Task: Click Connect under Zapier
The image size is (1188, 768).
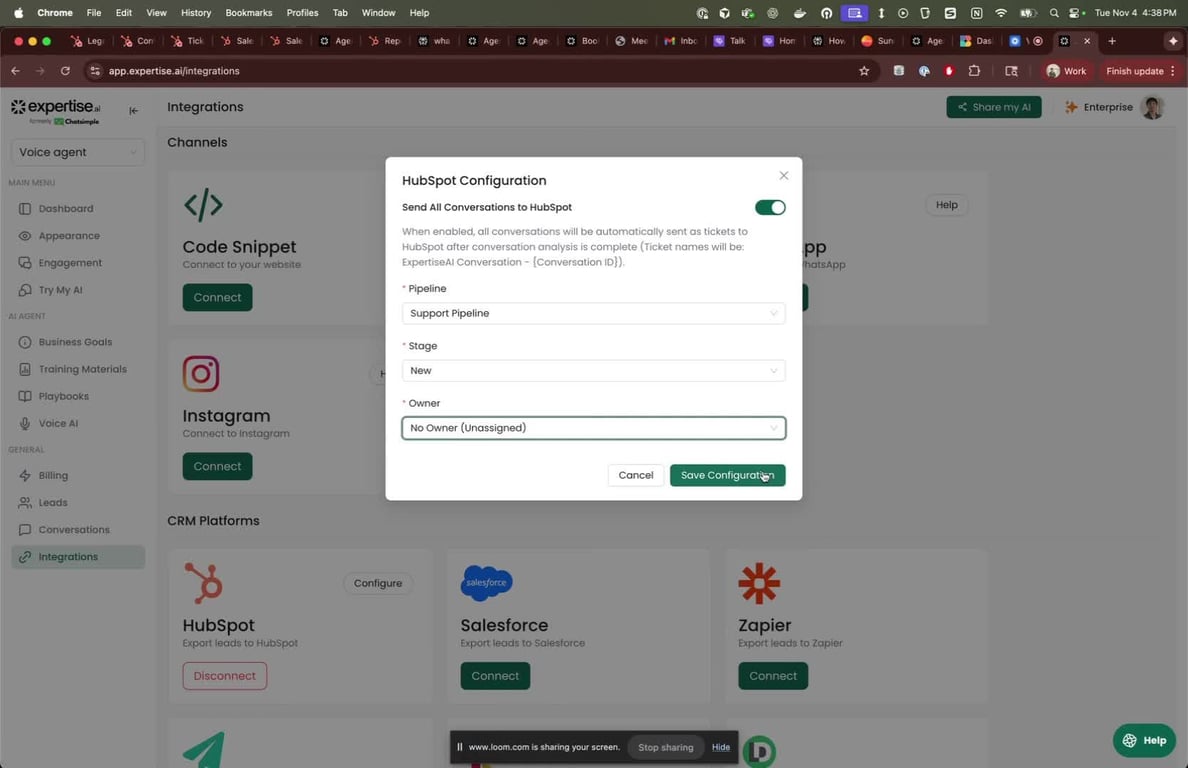Action: click(773, 676)
